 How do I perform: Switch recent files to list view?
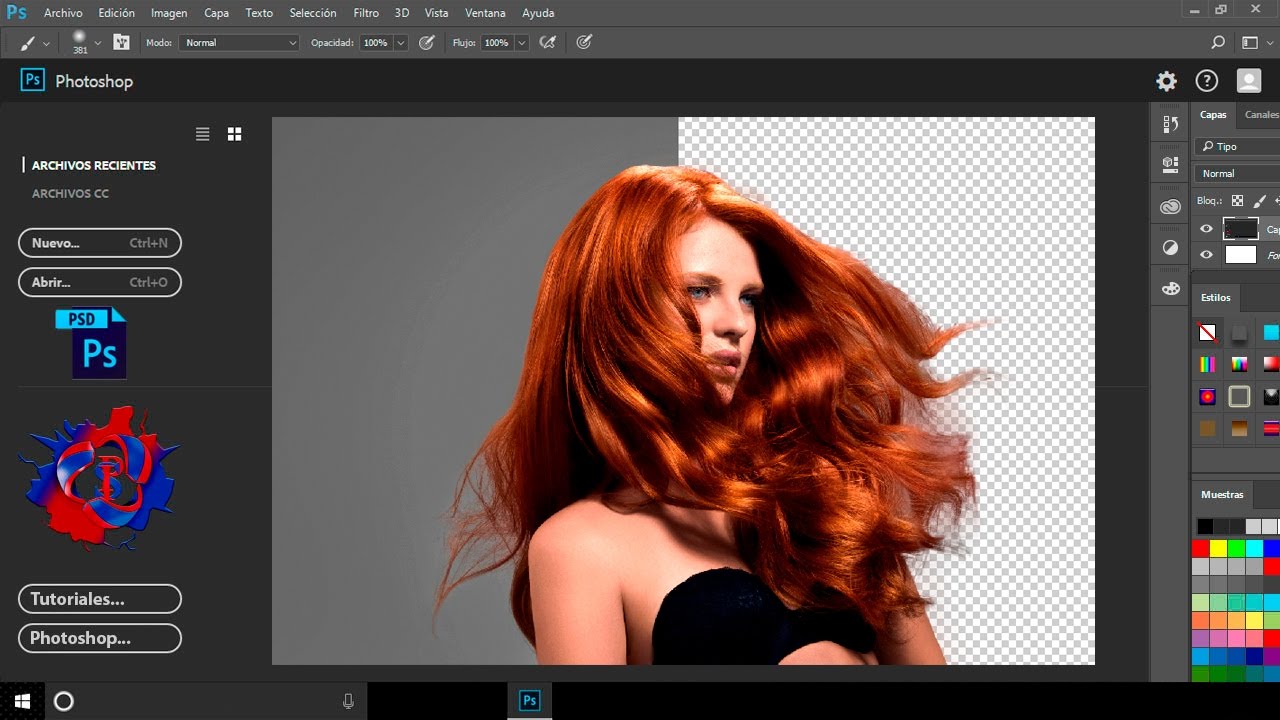(203, 134)
